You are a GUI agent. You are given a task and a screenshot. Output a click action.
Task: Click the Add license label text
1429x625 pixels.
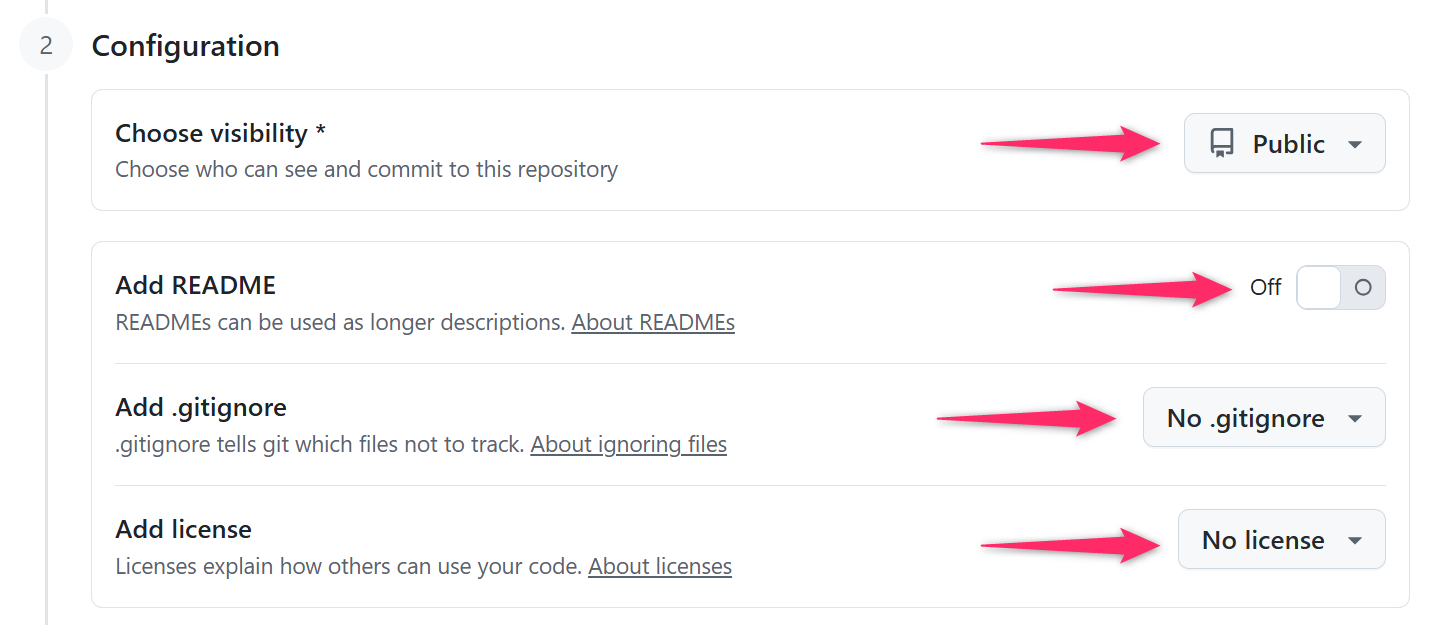coord(183,529)
